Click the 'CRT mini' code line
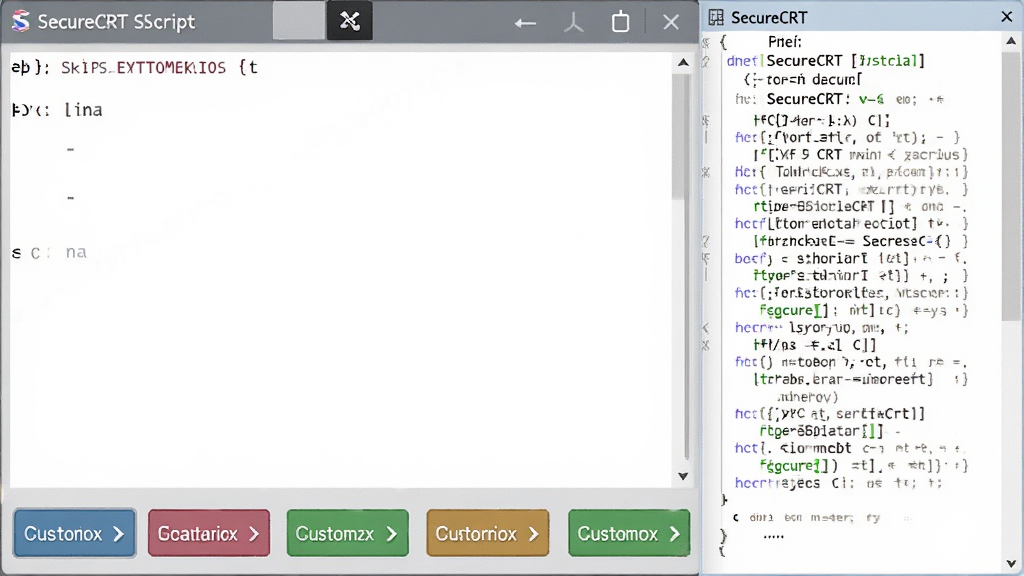The height and width of the screenshot is (576, 1024). (x=860, y=155)
